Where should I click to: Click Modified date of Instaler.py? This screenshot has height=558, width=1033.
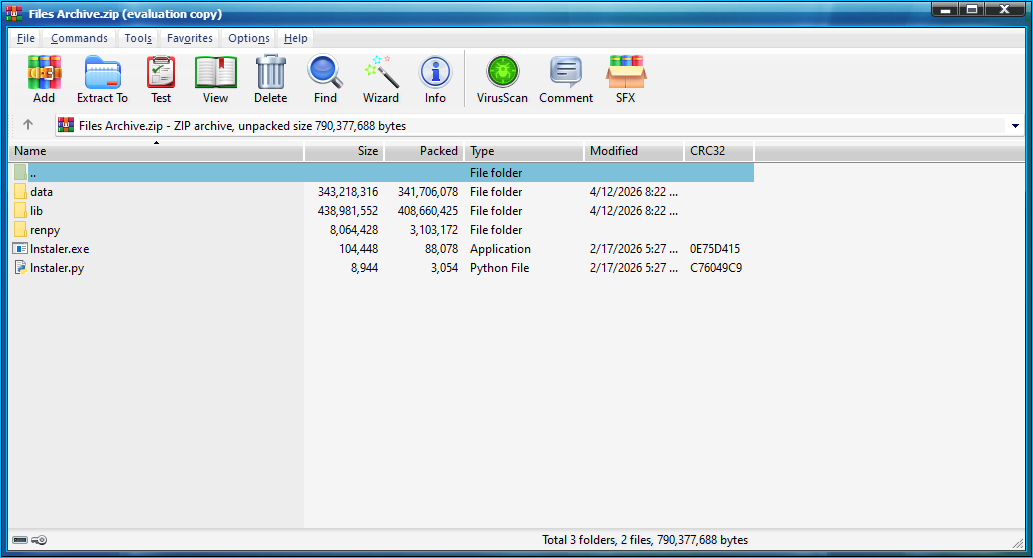(634, 268)
